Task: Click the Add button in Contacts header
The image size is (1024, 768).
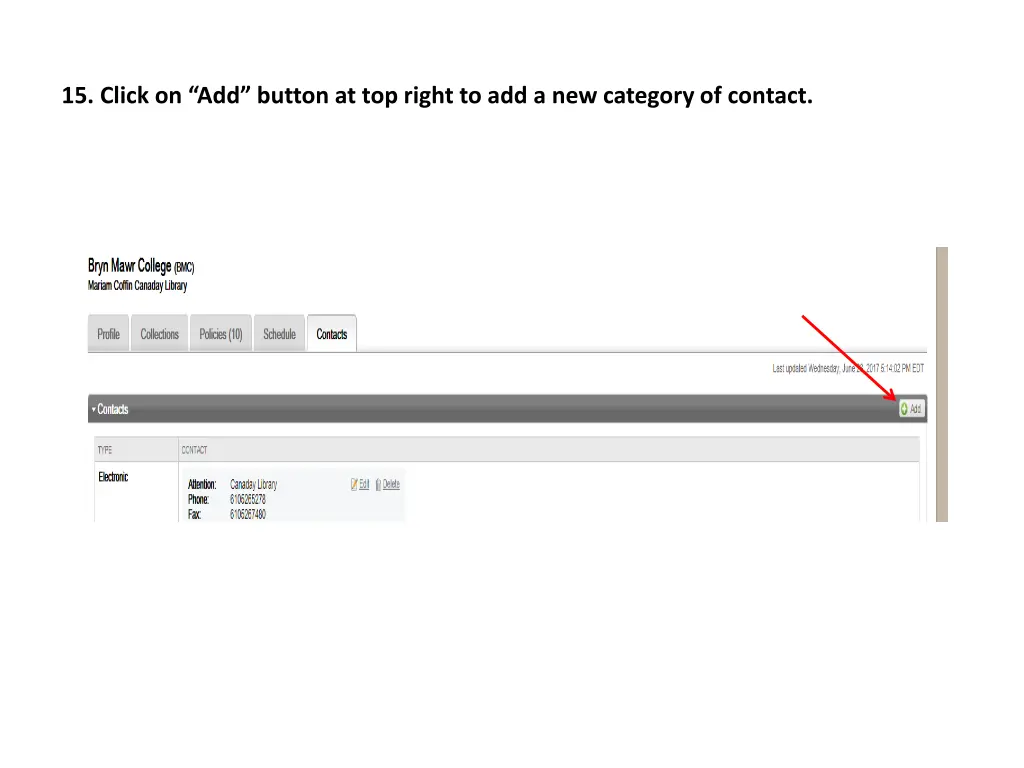Action: 911,409
